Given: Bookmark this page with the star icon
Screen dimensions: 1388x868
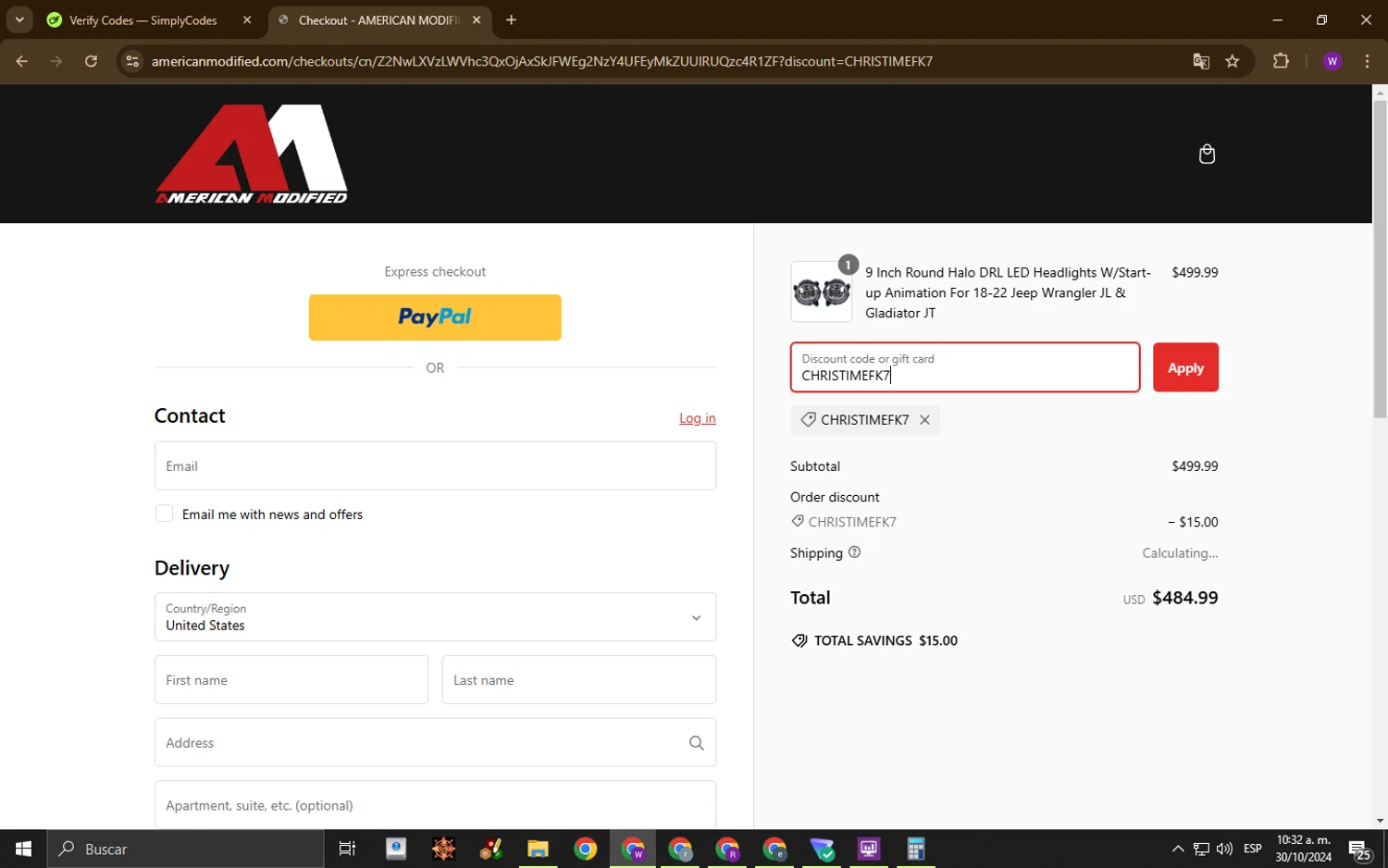Looking at the screenshot, I should tap(1232, 61).
